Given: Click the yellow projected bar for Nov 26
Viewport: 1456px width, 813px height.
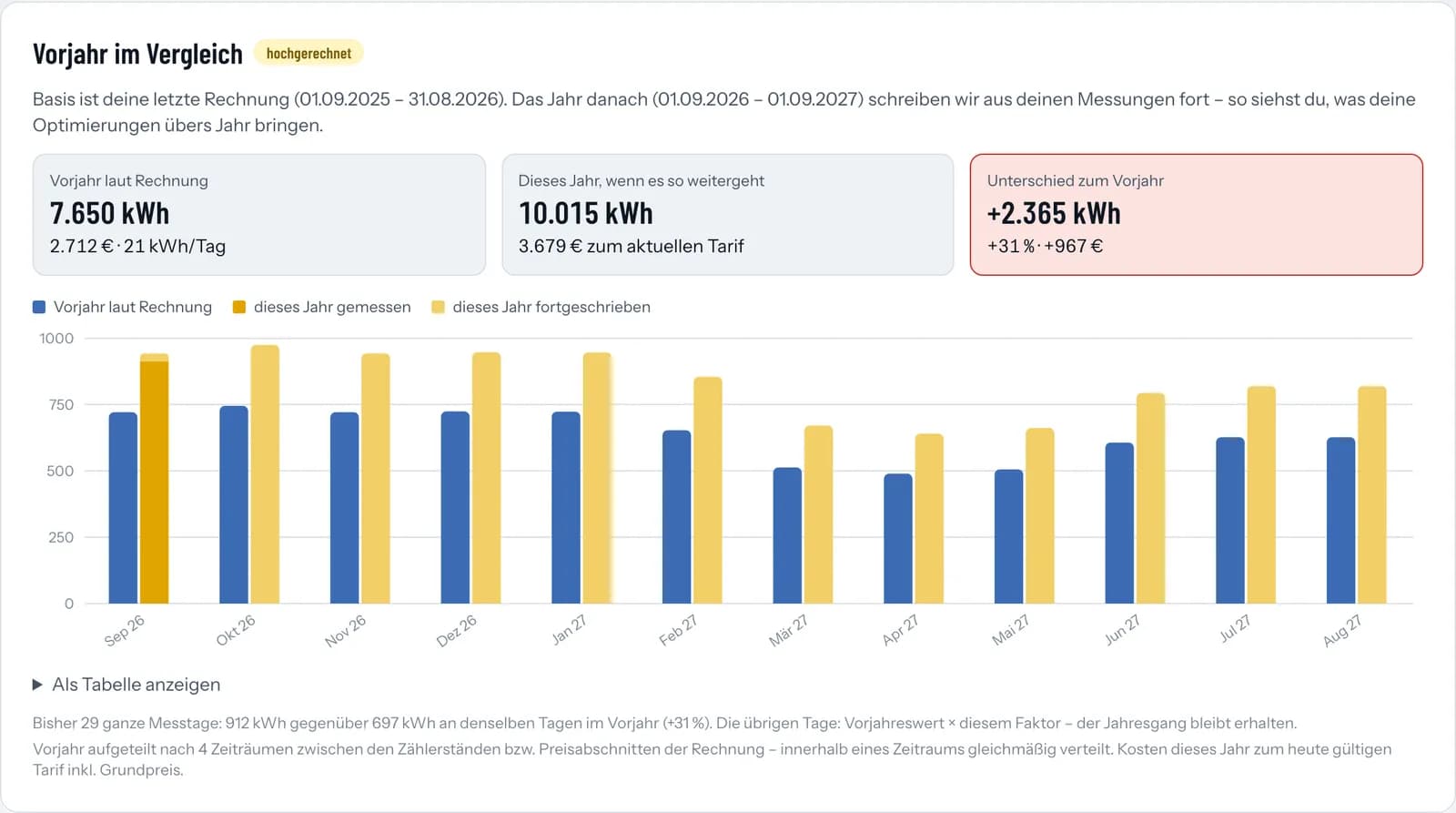Looking at the screenshot, I should coord(376,479).
